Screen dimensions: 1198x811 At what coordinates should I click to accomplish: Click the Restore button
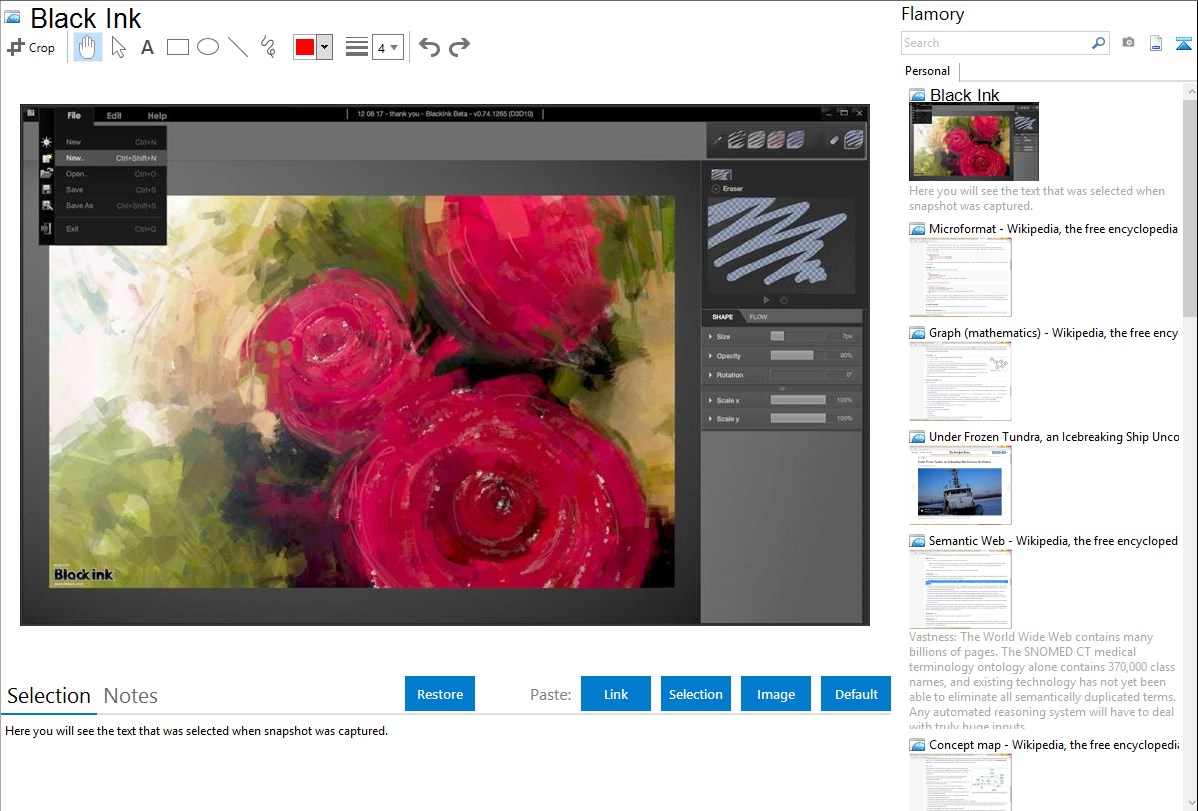click(x=440, y=694)
